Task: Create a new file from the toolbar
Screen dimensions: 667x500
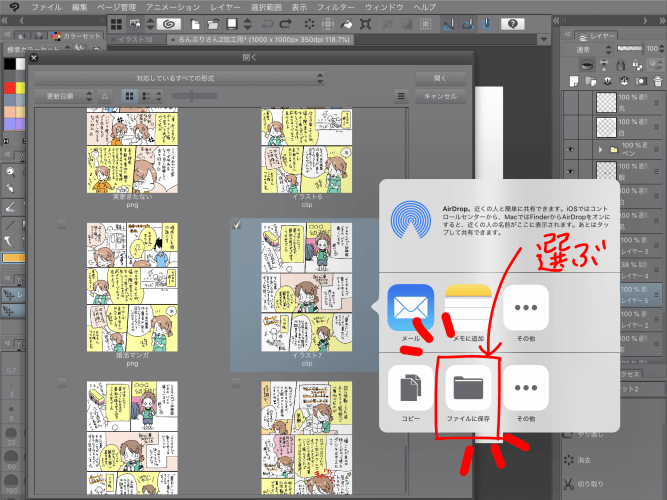Action: pyautogui.click(x=195, y=24)
